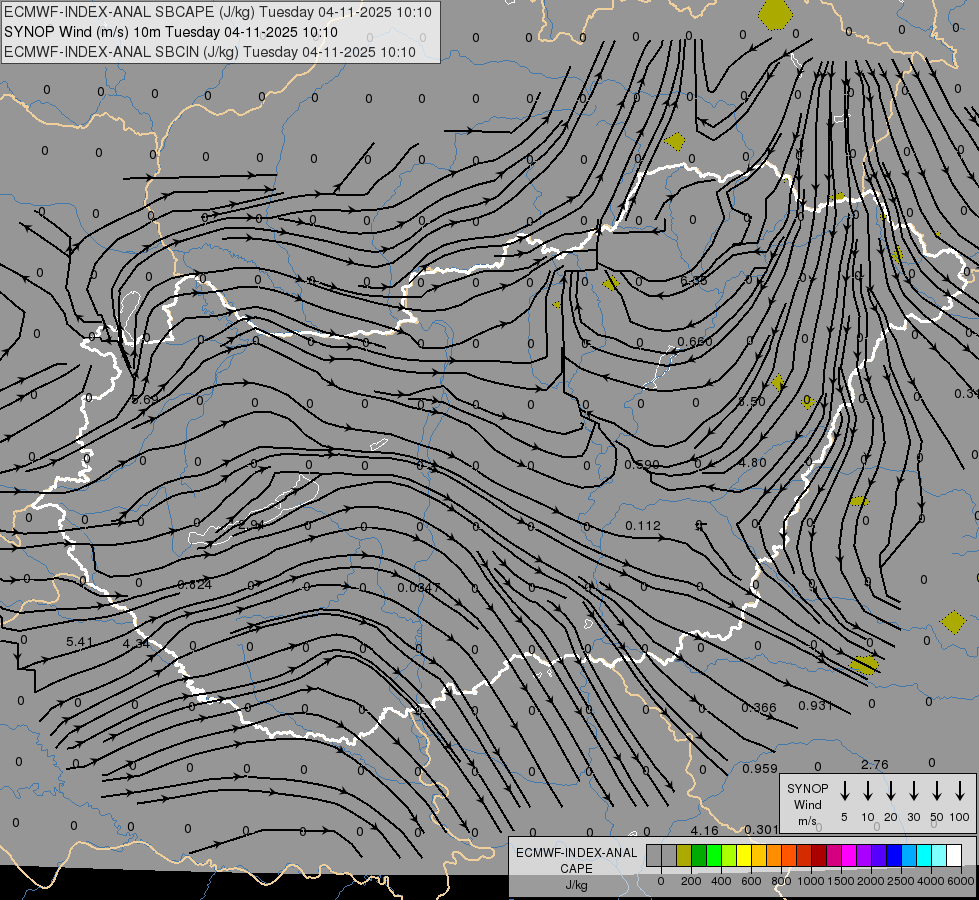Select the dark green CAPE legend swatch
Viewport: 979px width, 900px height.
(699, 855)
